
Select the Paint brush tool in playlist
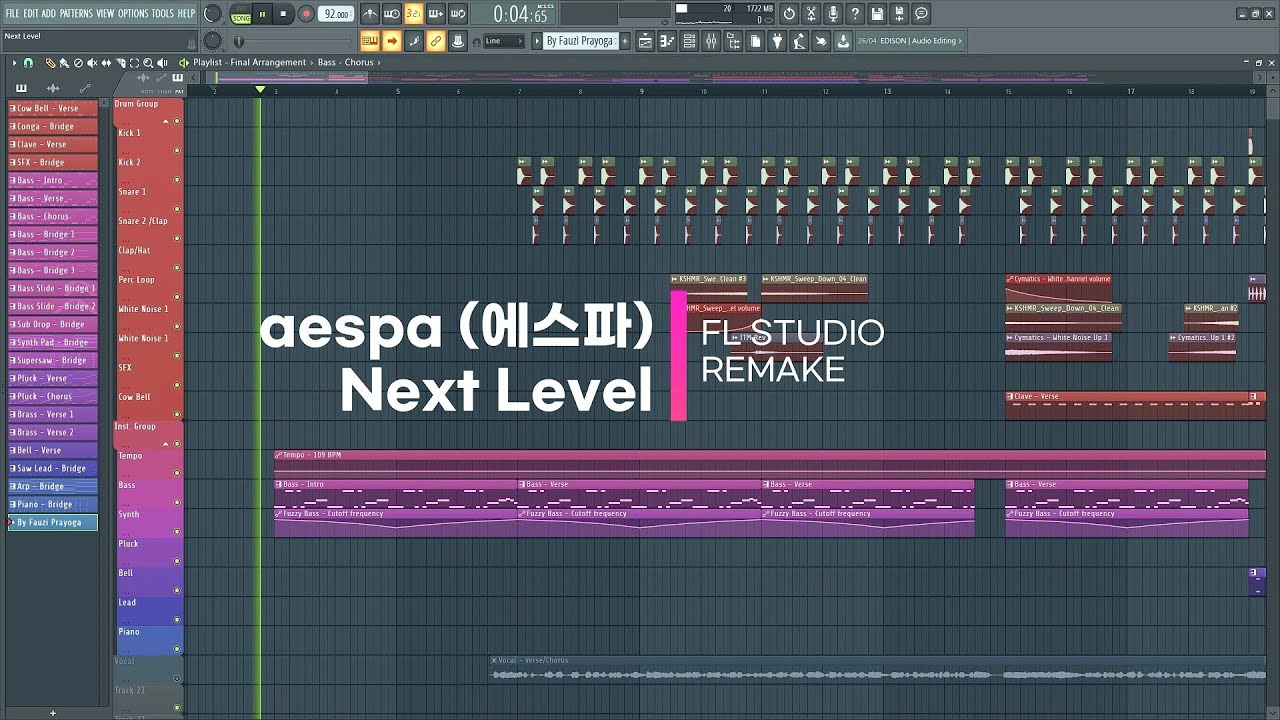point(64,63)
